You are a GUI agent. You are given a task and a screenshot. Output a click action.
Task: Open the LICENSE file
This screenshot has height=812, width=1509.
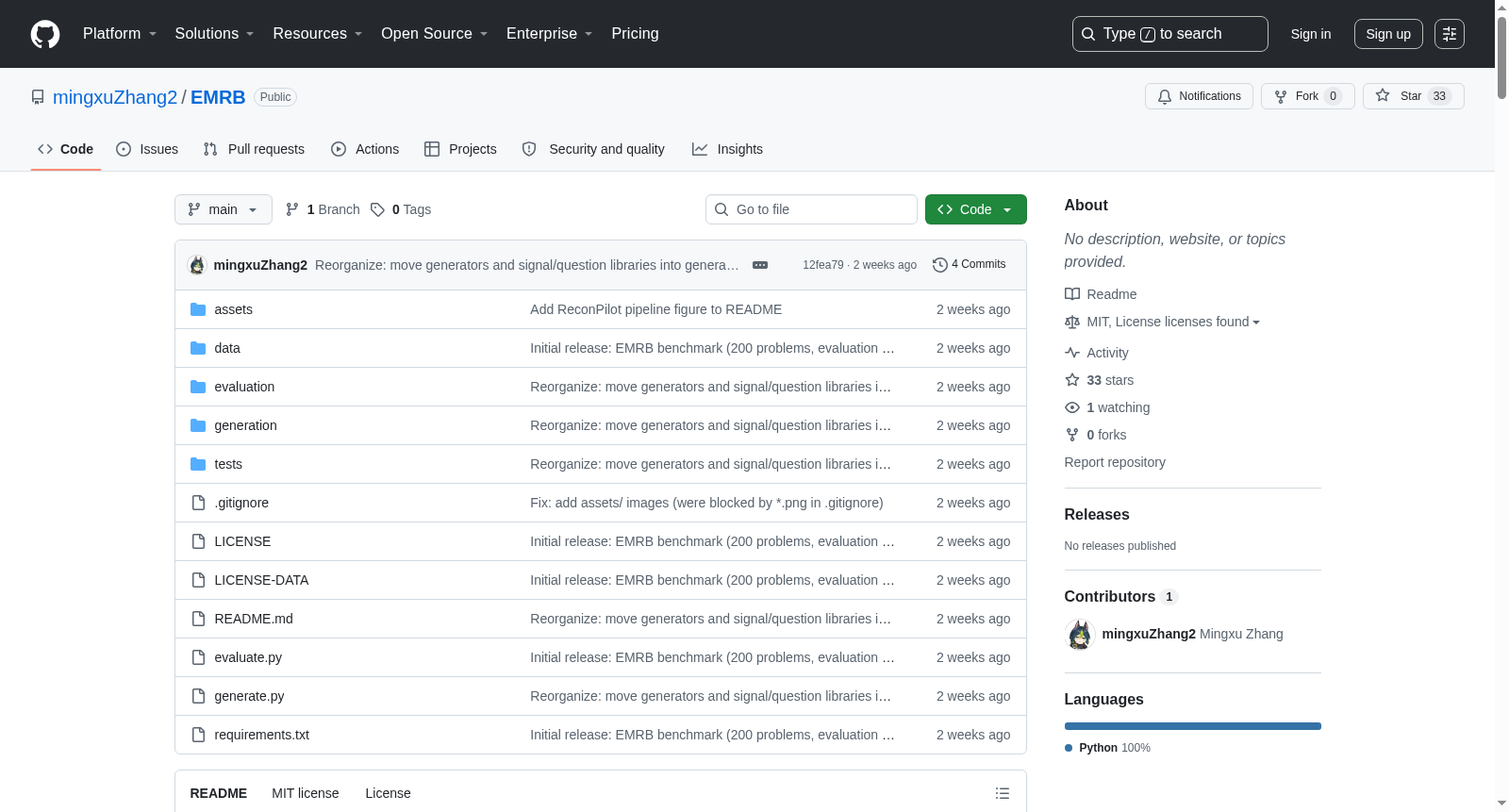pos(242,541)
